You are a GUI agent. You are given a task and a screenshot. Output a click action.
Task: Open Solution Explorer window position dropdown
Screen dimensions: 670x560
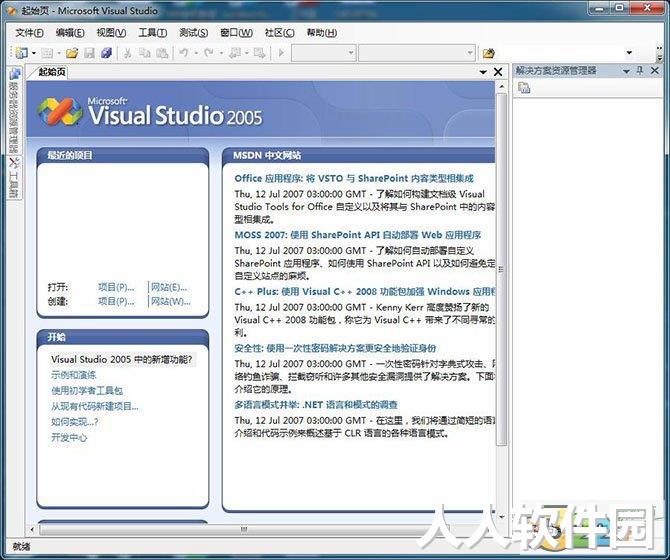pyautogui.click(x=626, y=71)
